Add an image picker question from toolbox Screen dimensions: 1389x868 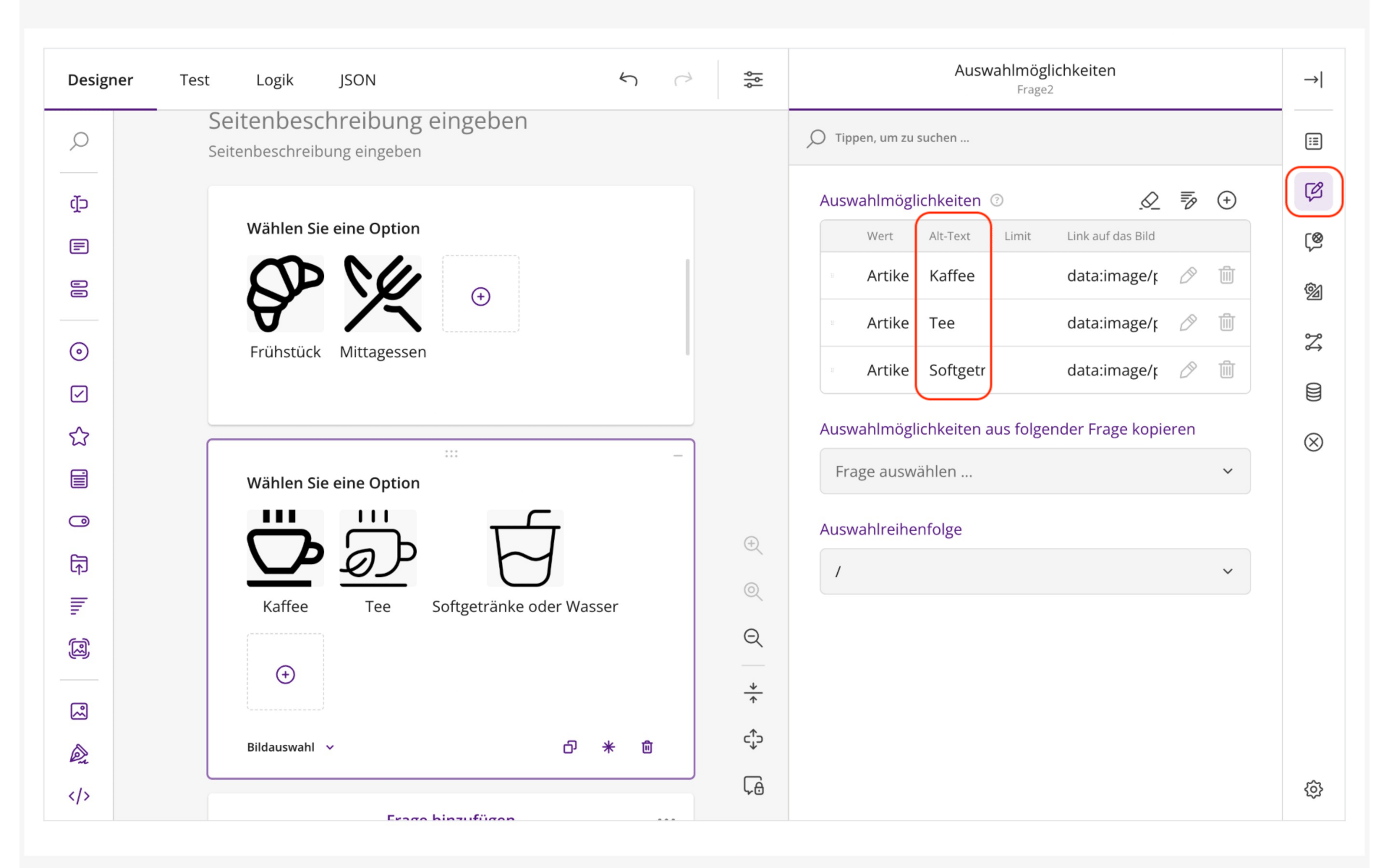point(79,649)
